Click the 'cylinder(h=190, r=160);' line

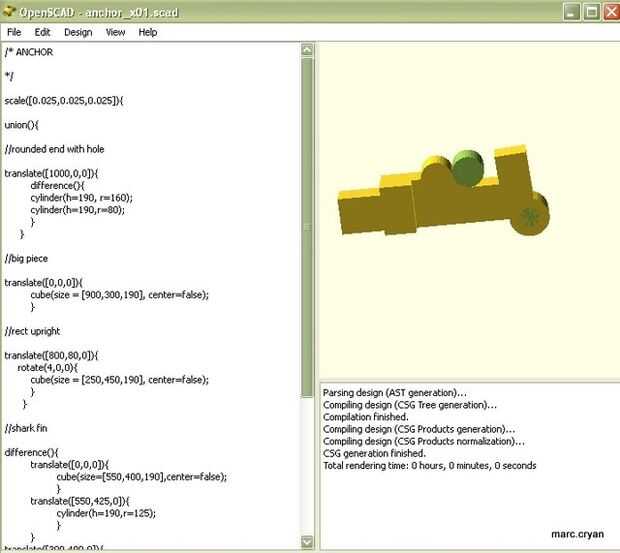pyautogui.click(x=81, y=198)
